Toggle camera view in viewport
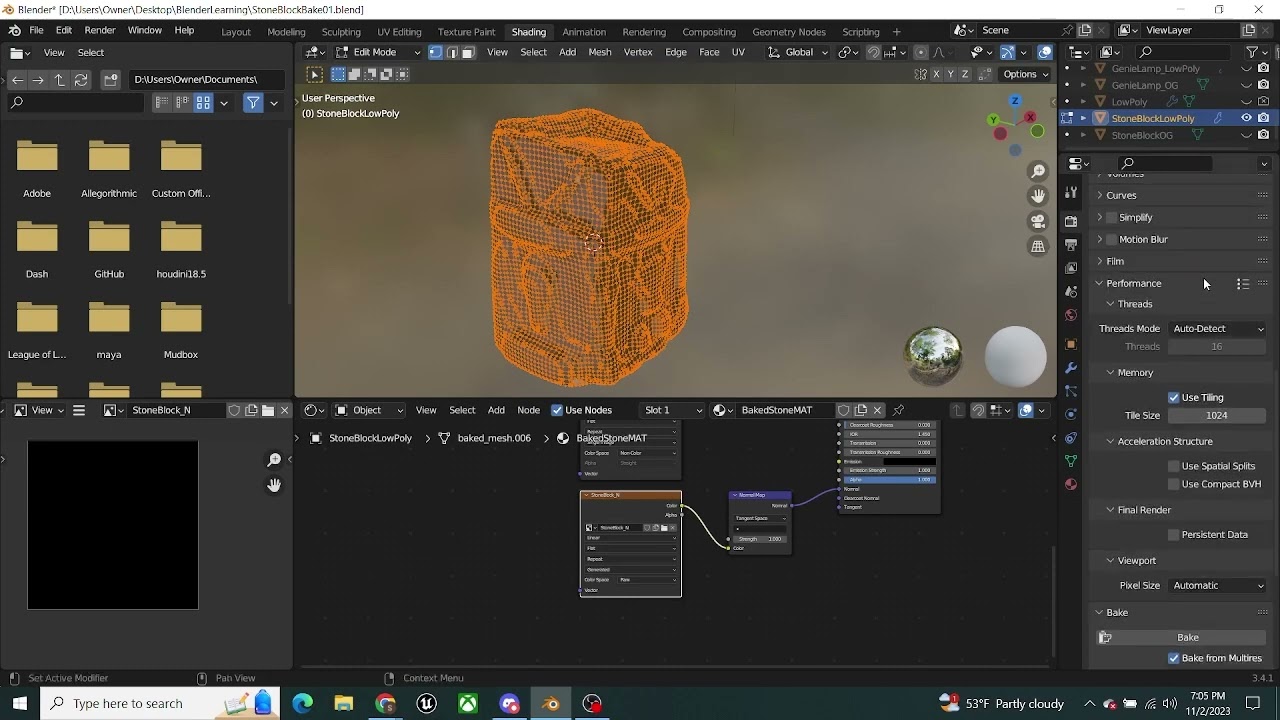The width and height of the screenshot is (1280, 720). [1038, 221]
